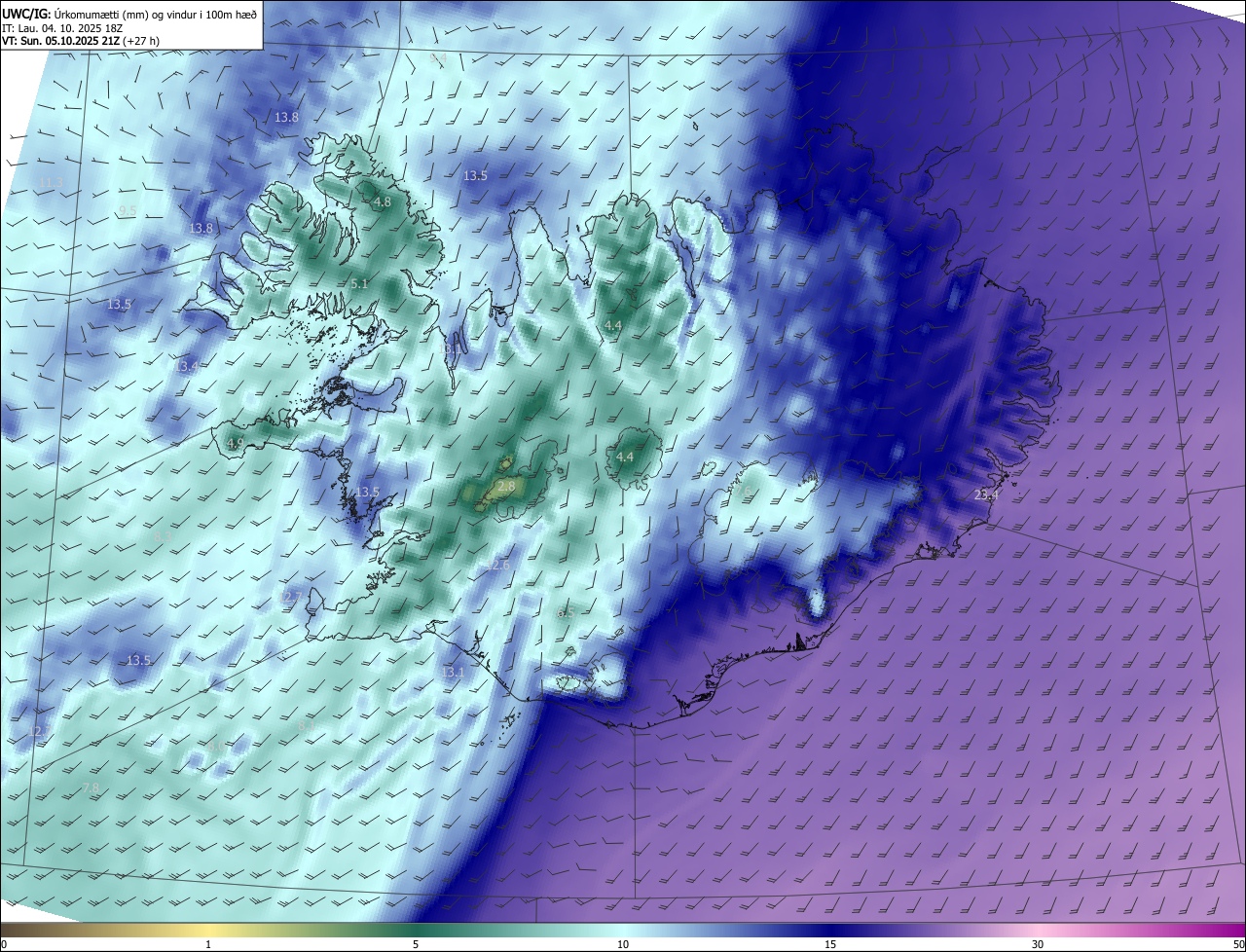Click the title line "Úrkomumætti (mm) og vindur í 100m hæð"

156,14
